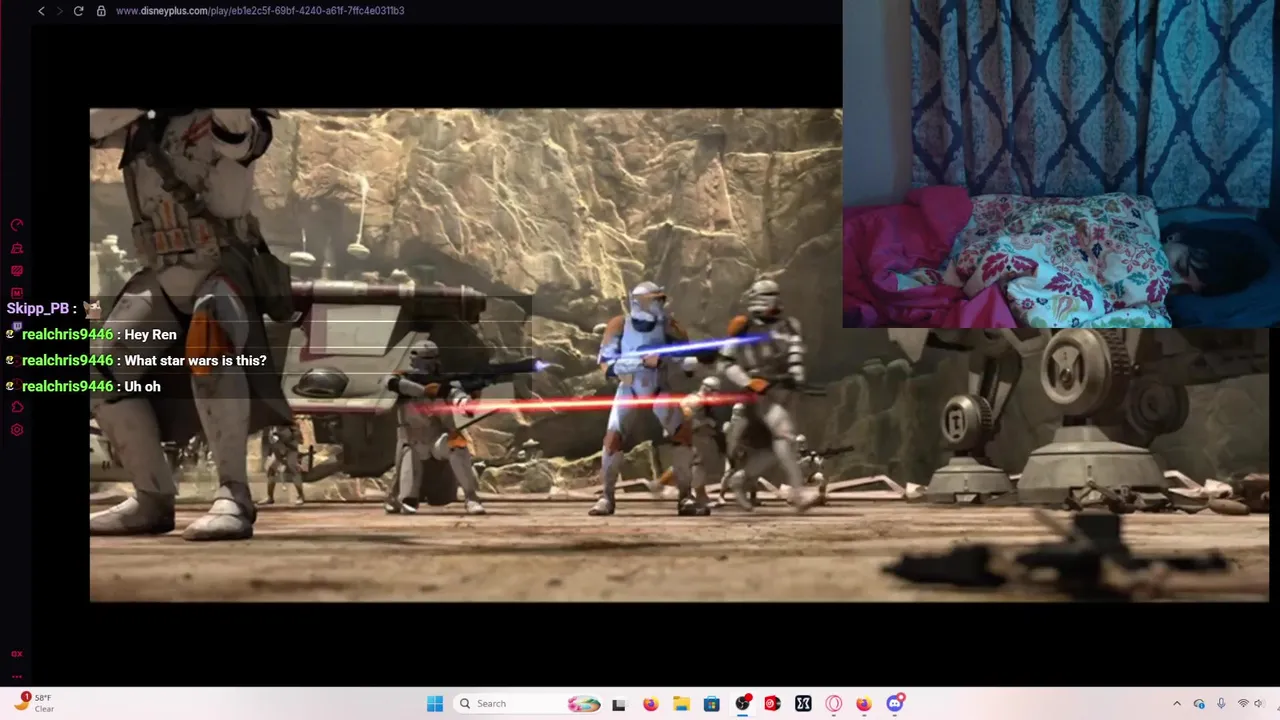Viewport: 1280px width, 720px height.
Task: Open the black X-logo app on taskbar
Action: click(803, 704)
